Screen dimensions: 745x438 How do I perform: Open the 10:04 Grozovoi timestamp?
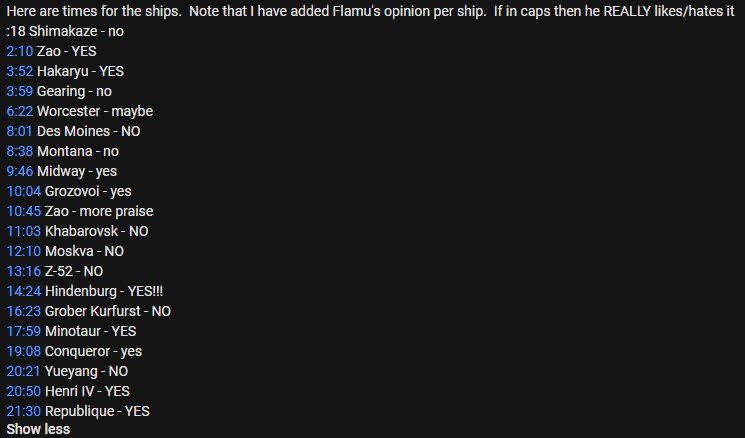point(23,191)
